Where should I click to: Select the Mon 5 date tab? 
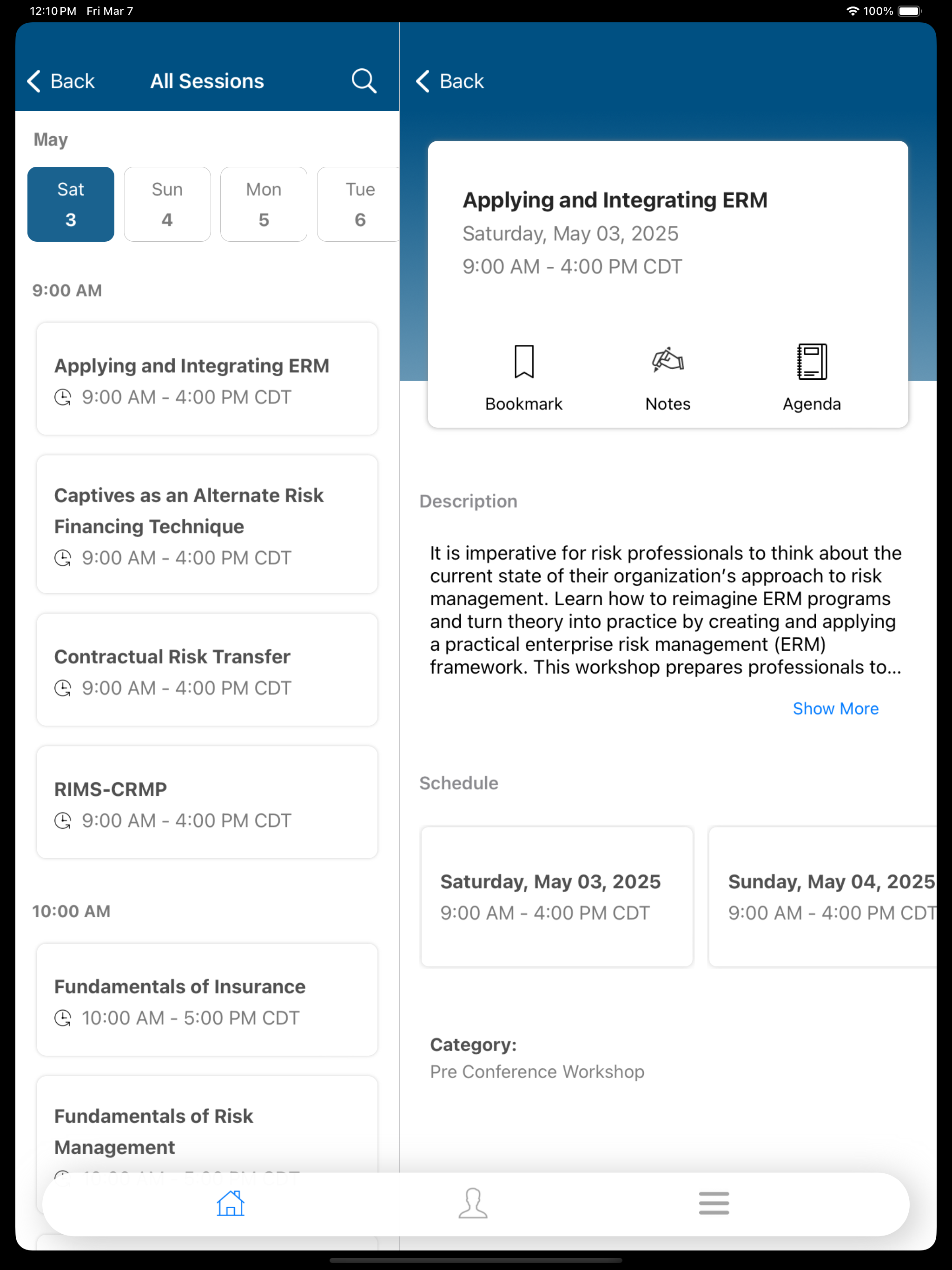(264, 205)
